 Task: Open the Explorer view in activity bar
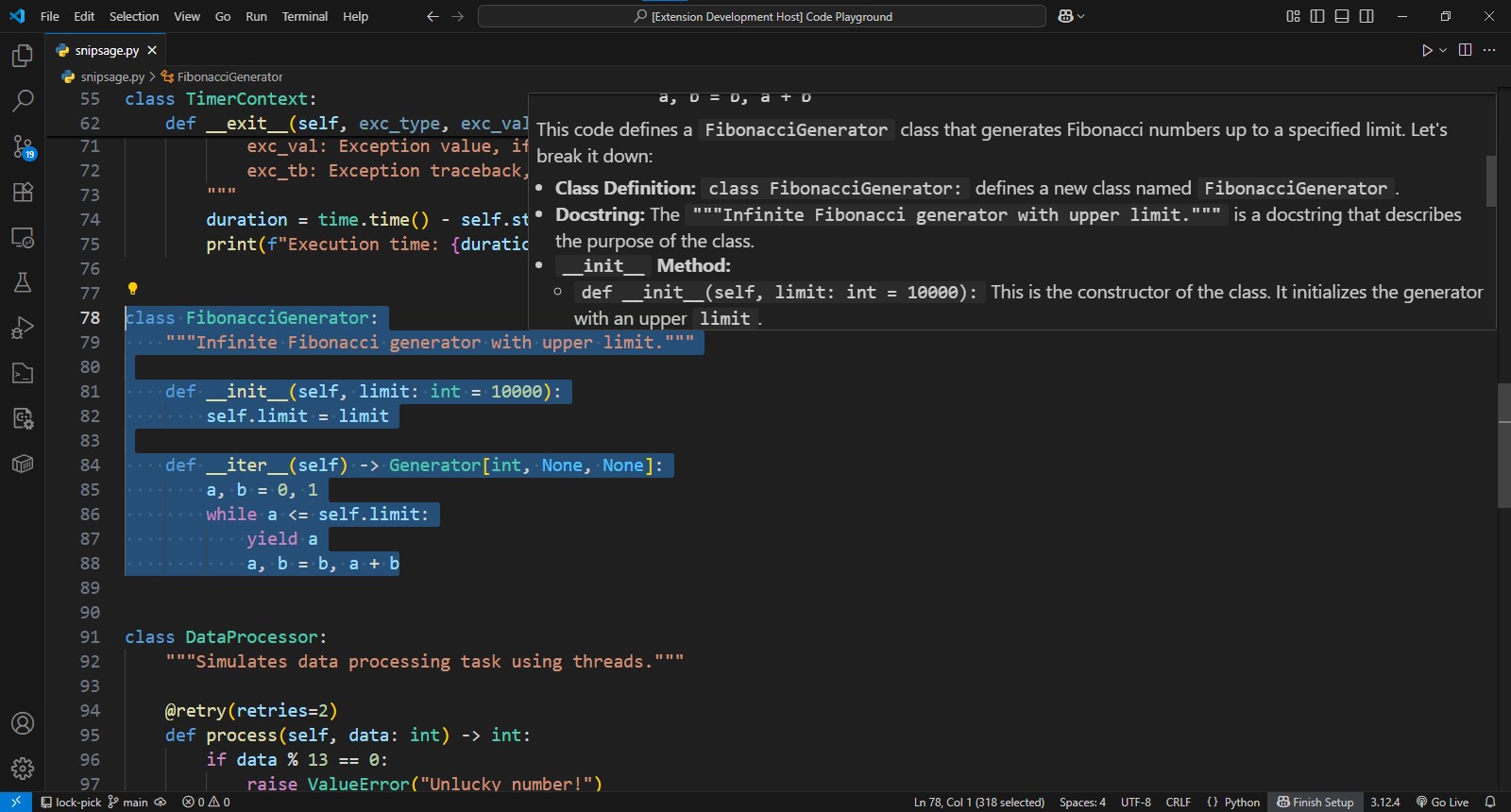23,56
